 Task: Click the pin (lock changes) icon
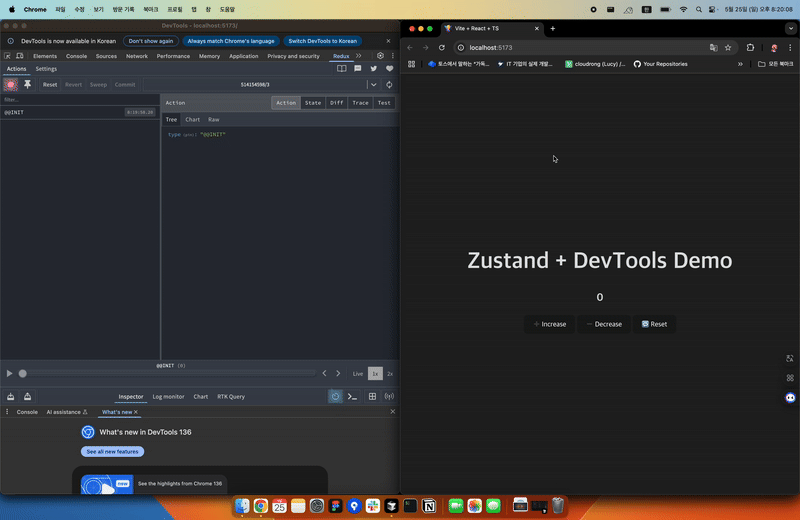[x=28, y=84]
